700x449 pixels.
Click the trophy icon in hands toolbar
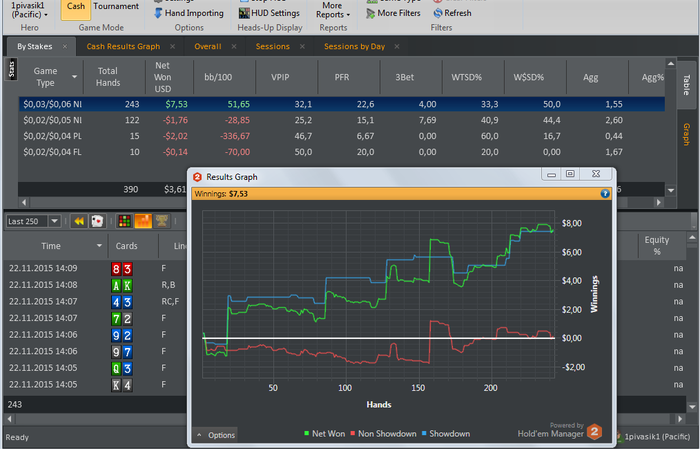tap(162, 221)
